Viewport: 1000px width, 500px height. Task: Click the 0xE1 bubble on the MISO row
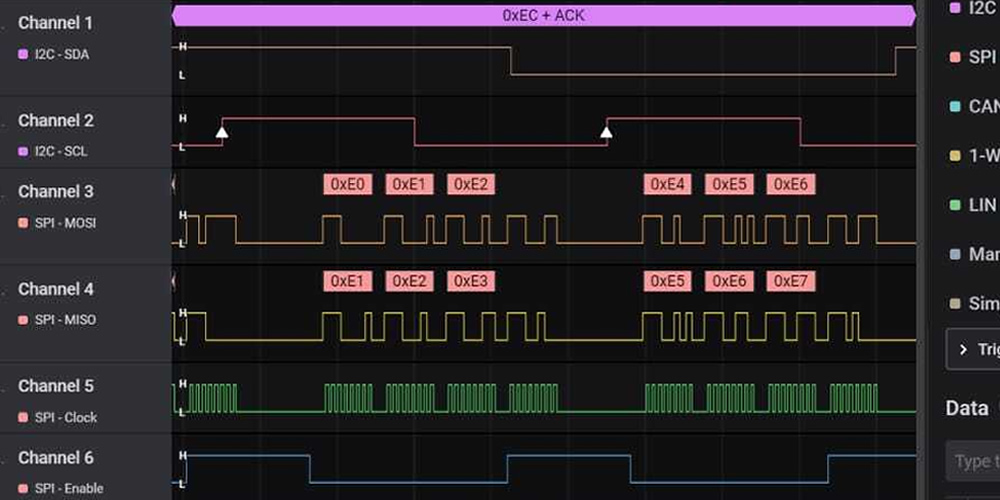pos(348,281)
